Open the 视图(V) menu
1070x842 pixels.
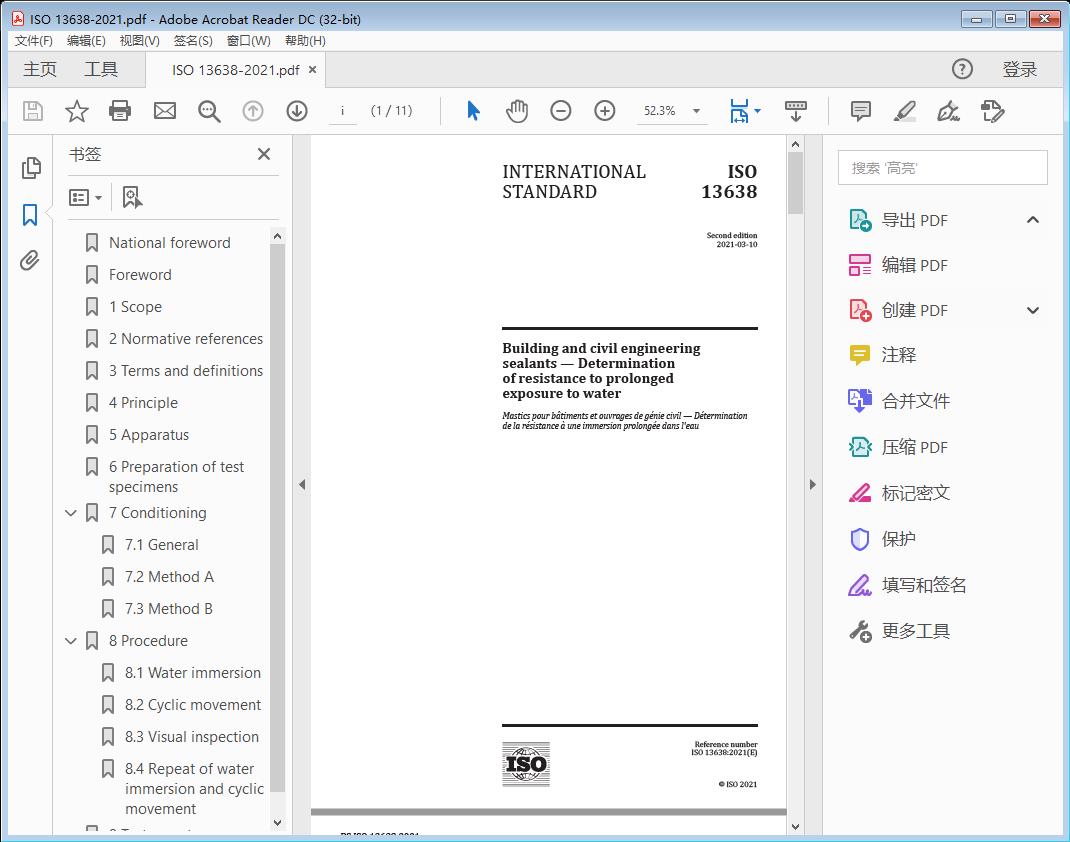[139, 40]
